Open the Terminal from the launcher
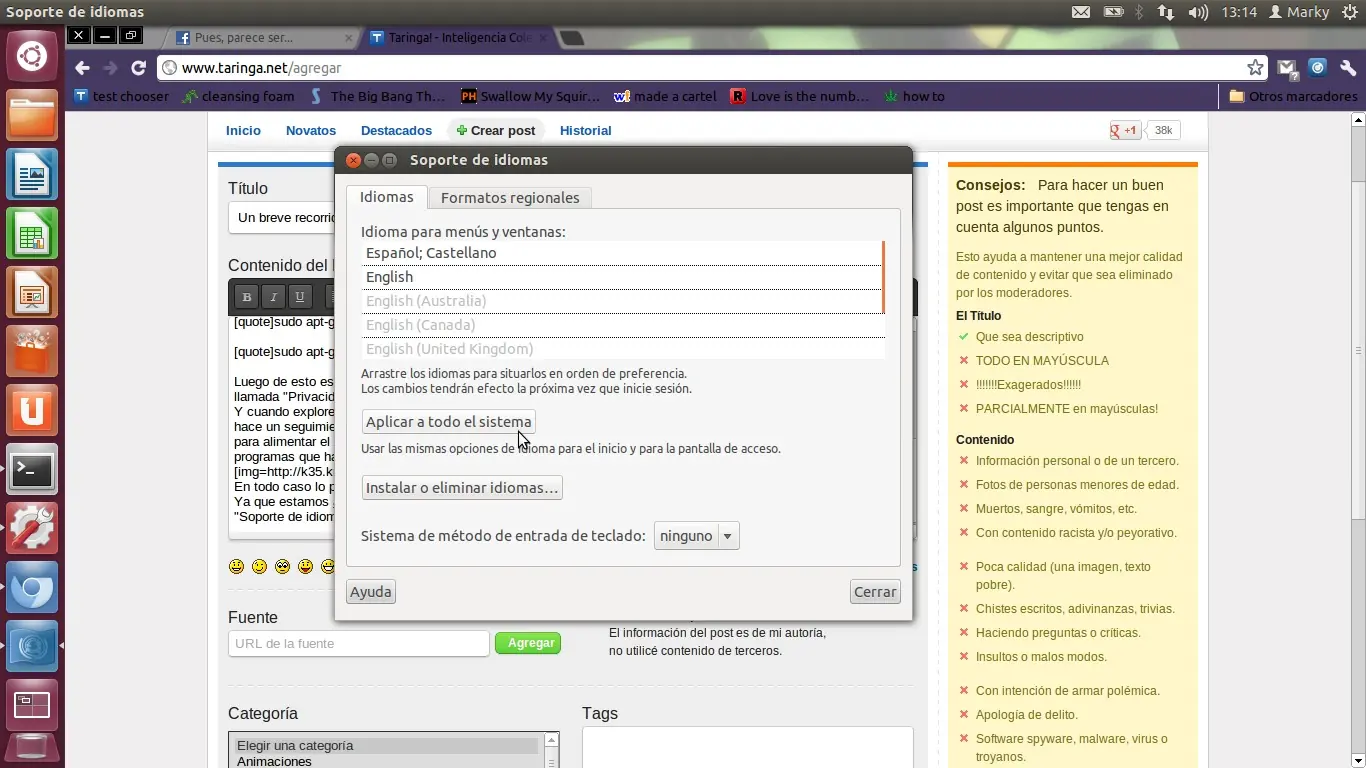 (32, 469)
